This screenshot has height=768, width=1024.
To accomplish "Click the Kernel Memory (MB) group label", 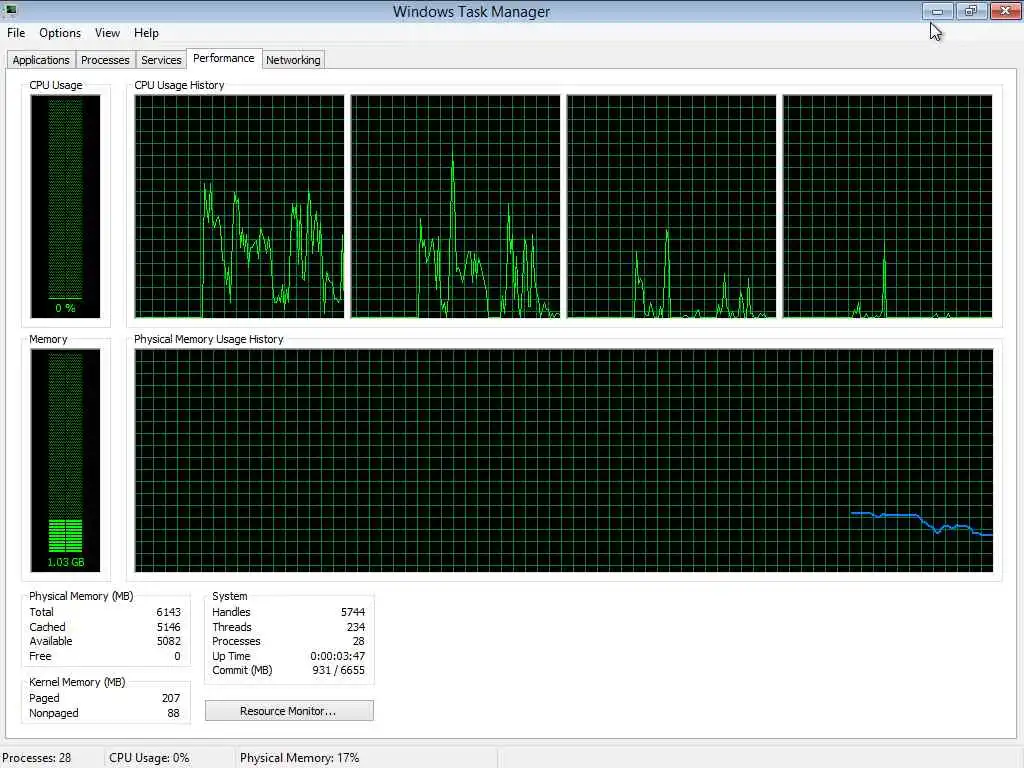I will click(77, 682).
